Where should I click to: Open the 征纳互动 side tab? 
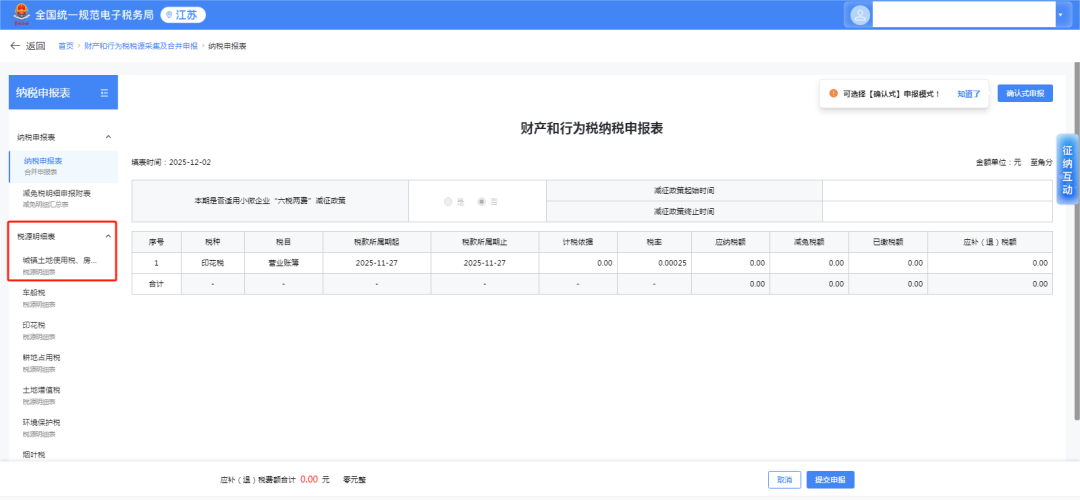(x=1067, y=169)
